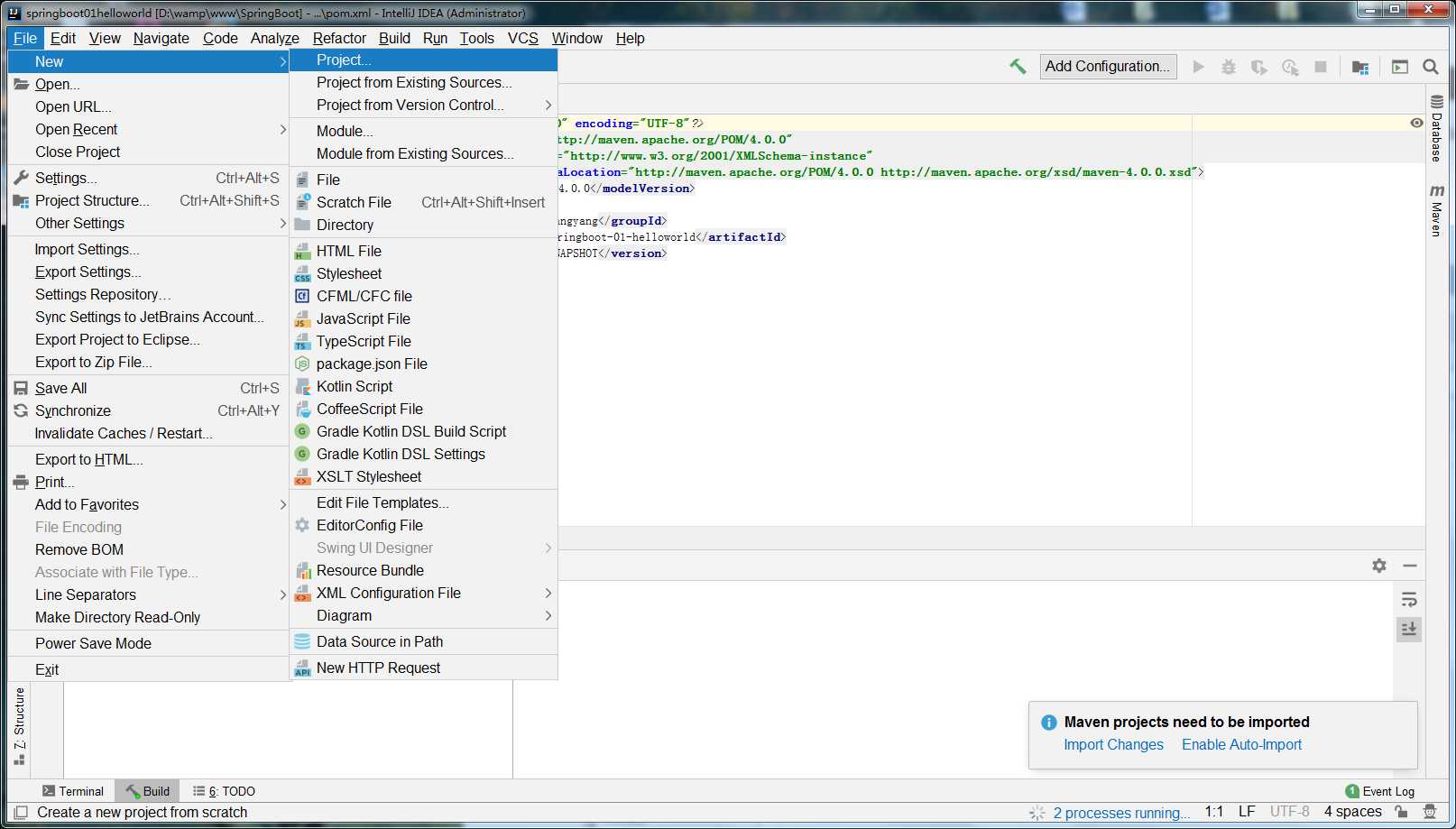Change the 4 spaces indent setting
Viewport: 1456px width, 829px height.
point(1352,812)
